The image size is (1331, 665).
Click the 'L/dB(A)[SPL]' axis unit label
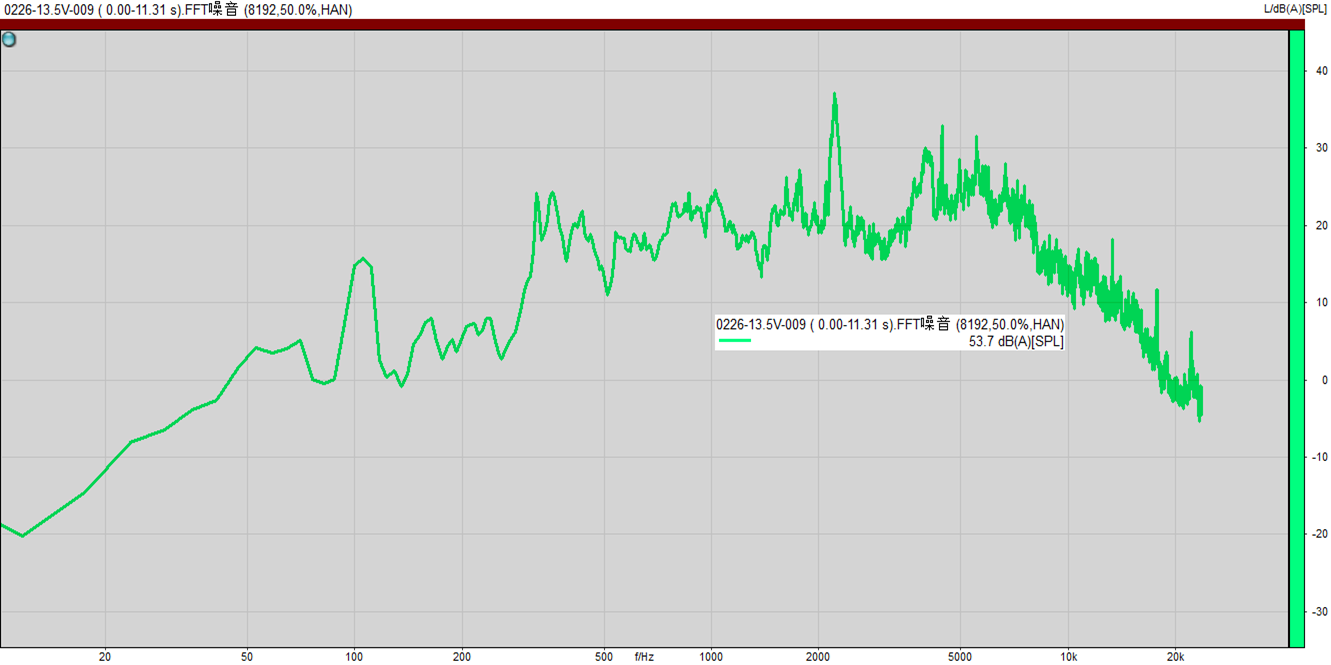(x=1295, y=9)
